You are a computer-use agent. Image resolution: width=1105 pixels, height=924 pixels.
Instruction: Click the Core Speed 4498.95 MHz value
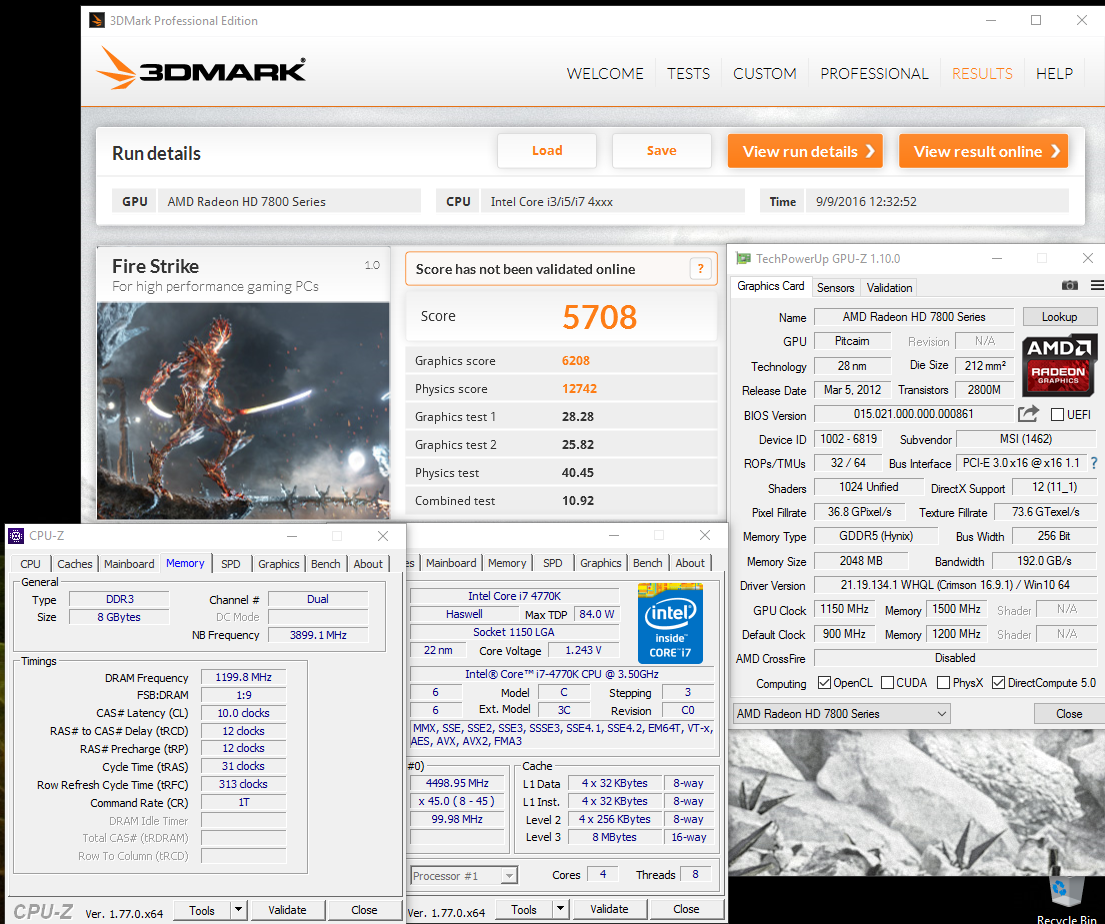[457, 782]
